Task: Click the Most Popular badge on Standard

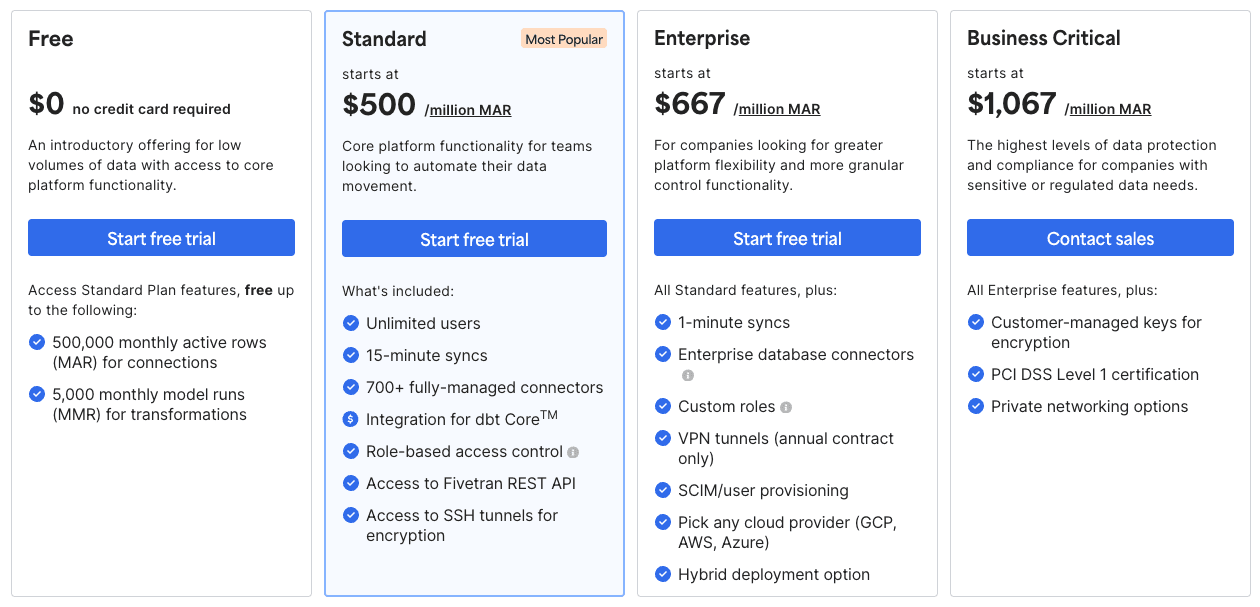Action: tap(564, 39)
